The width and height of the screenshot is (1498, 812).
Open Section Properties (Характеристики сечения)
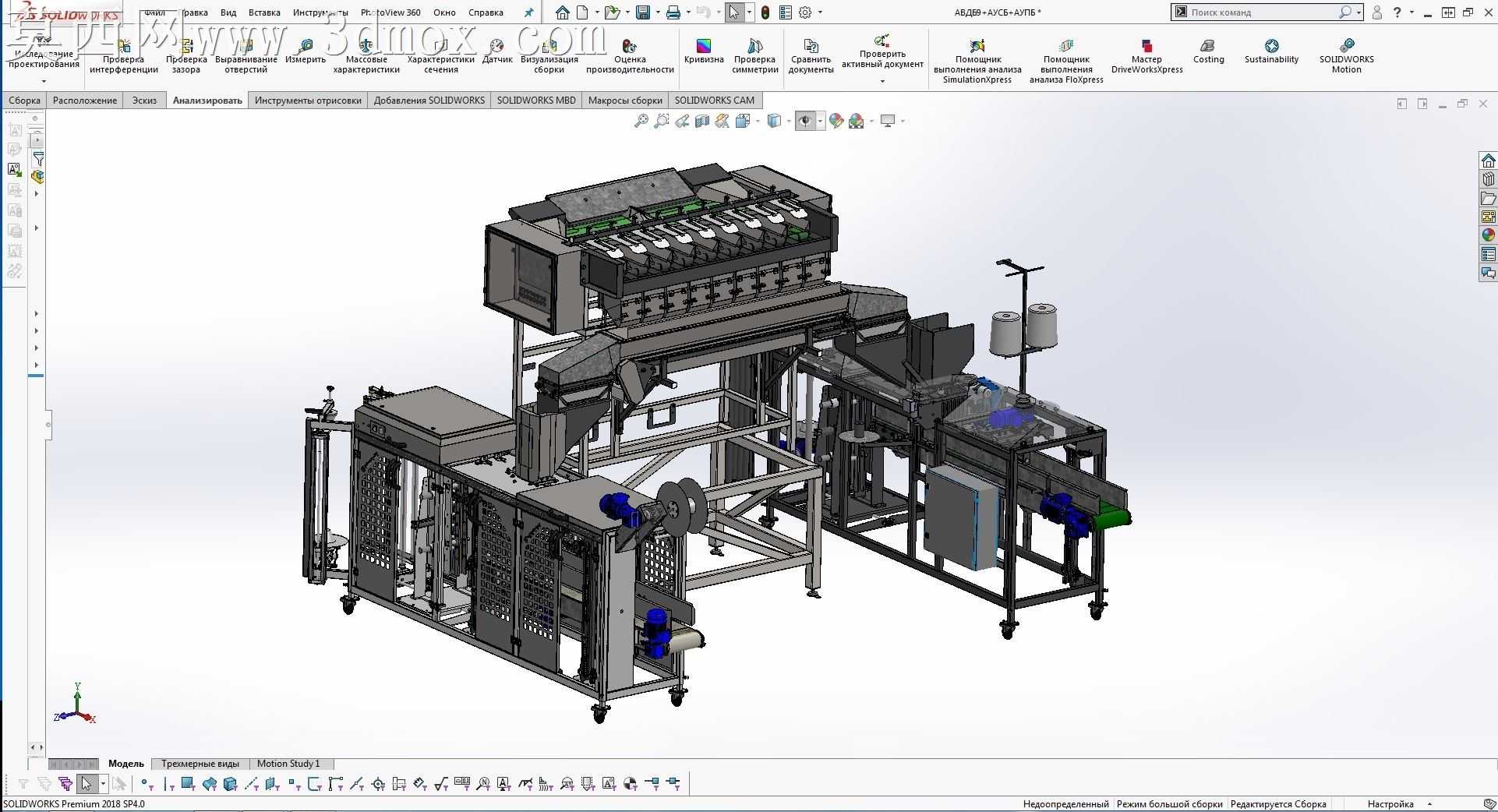(441, 56)
